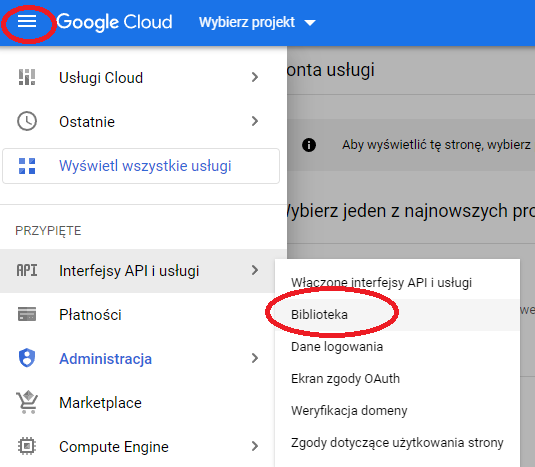This screenshot has height=467, width=535.
Task: Expand the Administracja submenu chevron
Action: click(255, 358)
